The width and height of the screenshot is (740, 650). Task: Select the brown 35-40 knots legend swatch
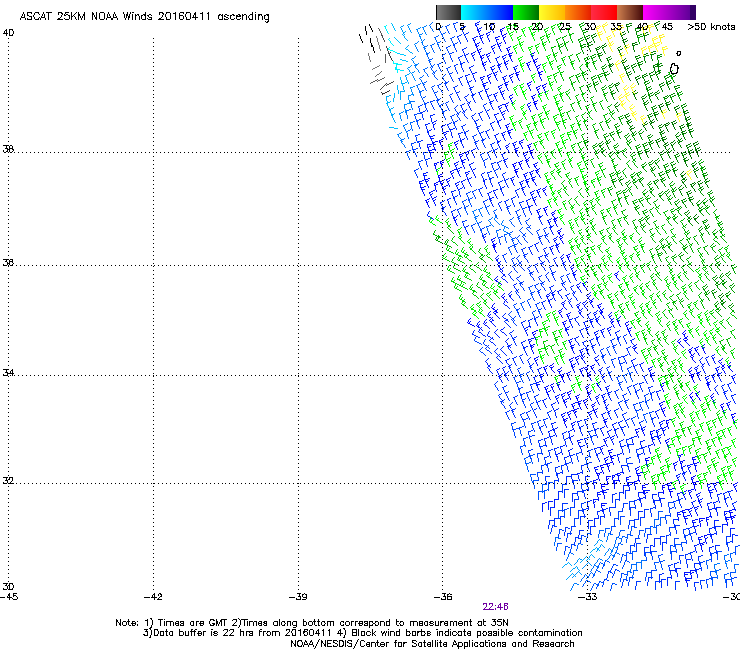[x=630, y=12]
